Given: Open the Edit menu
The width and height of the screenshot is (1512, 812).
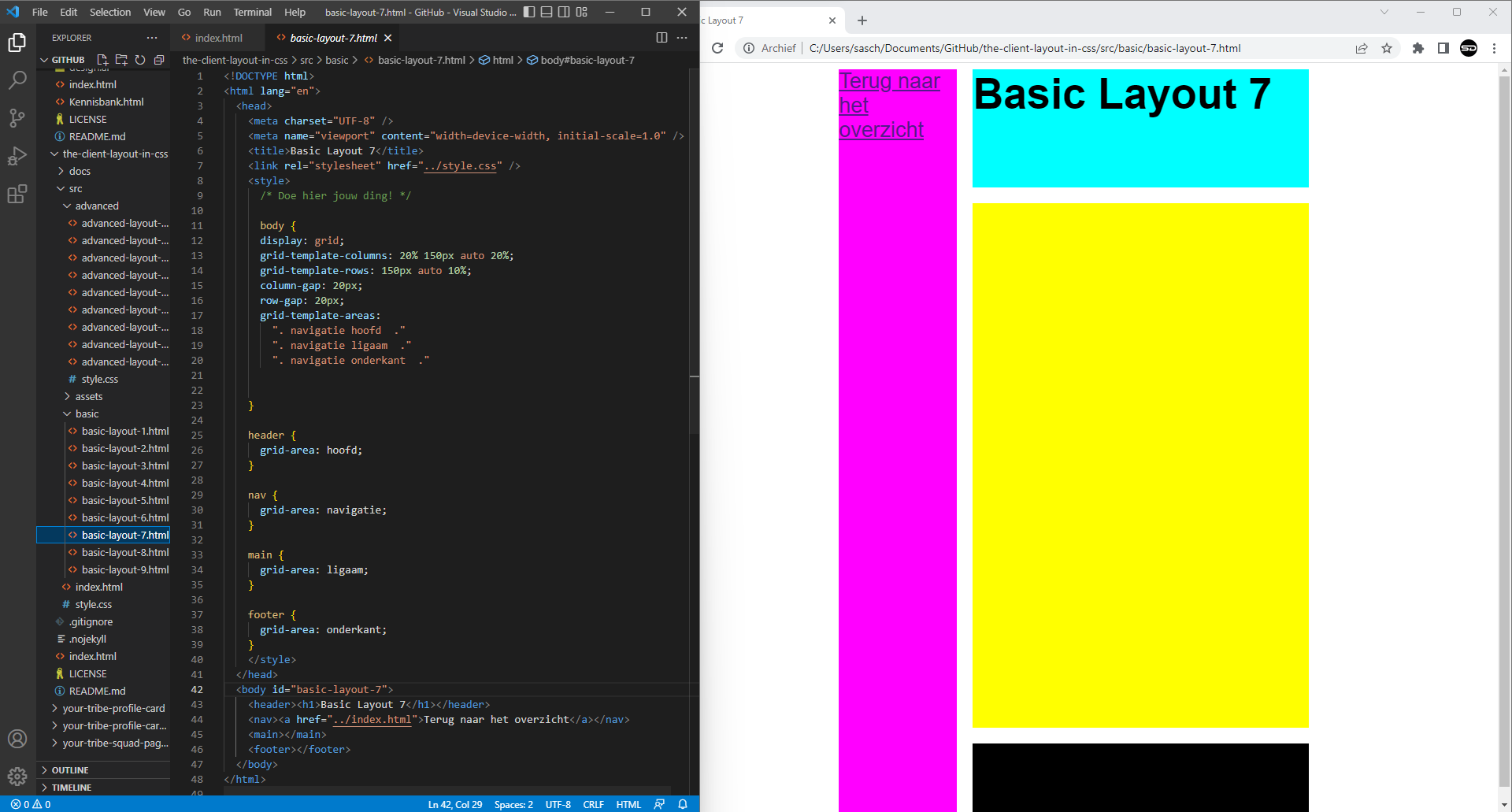Looking at the screenshot, I should pyautogui.click(x=69, y=12).
